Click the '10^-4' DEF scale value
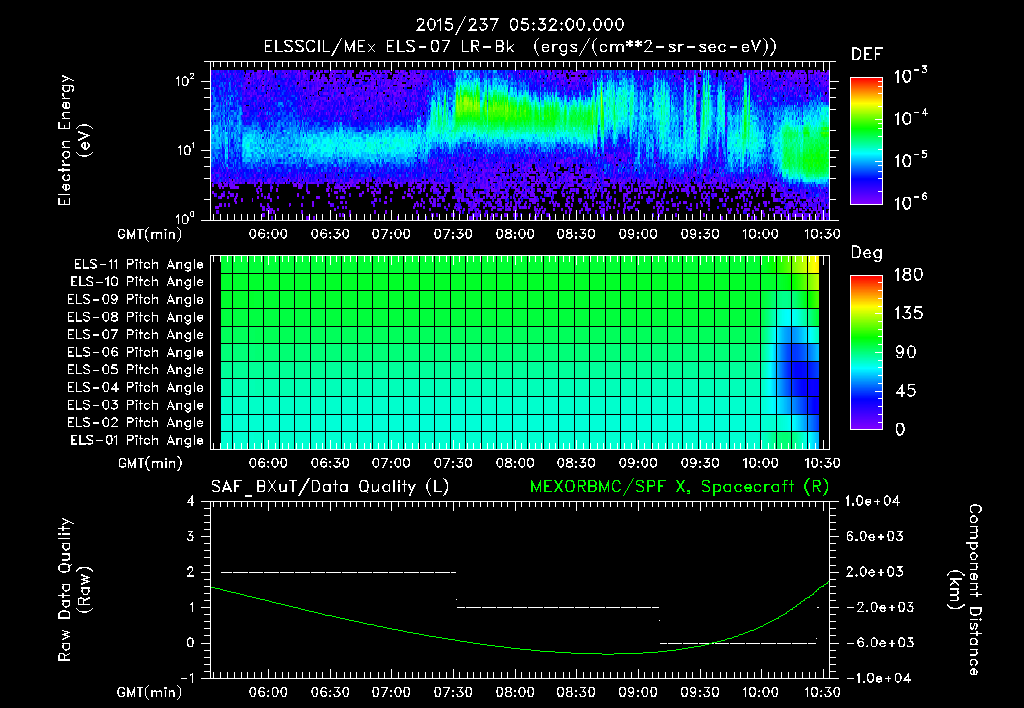This screenshot has height=708, width=1024. pos(910,118)
